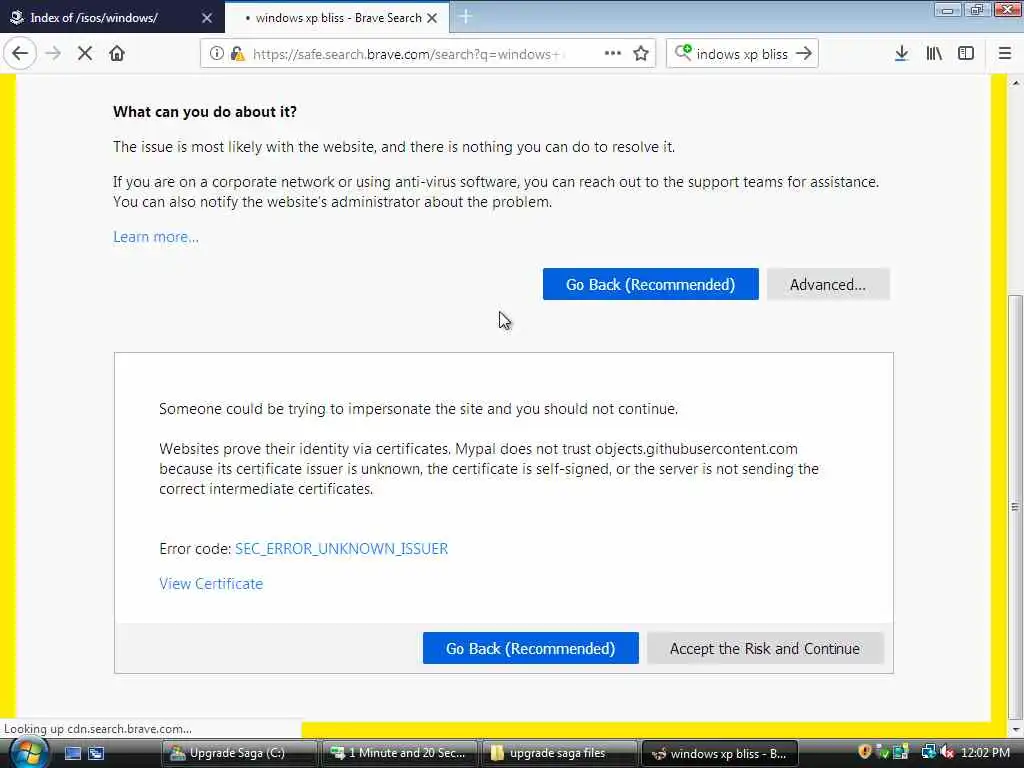Click windows xp bliss taskbar button
Image resolution: width=1024 pixels, height=768 pixels.
tap(721, 753)
